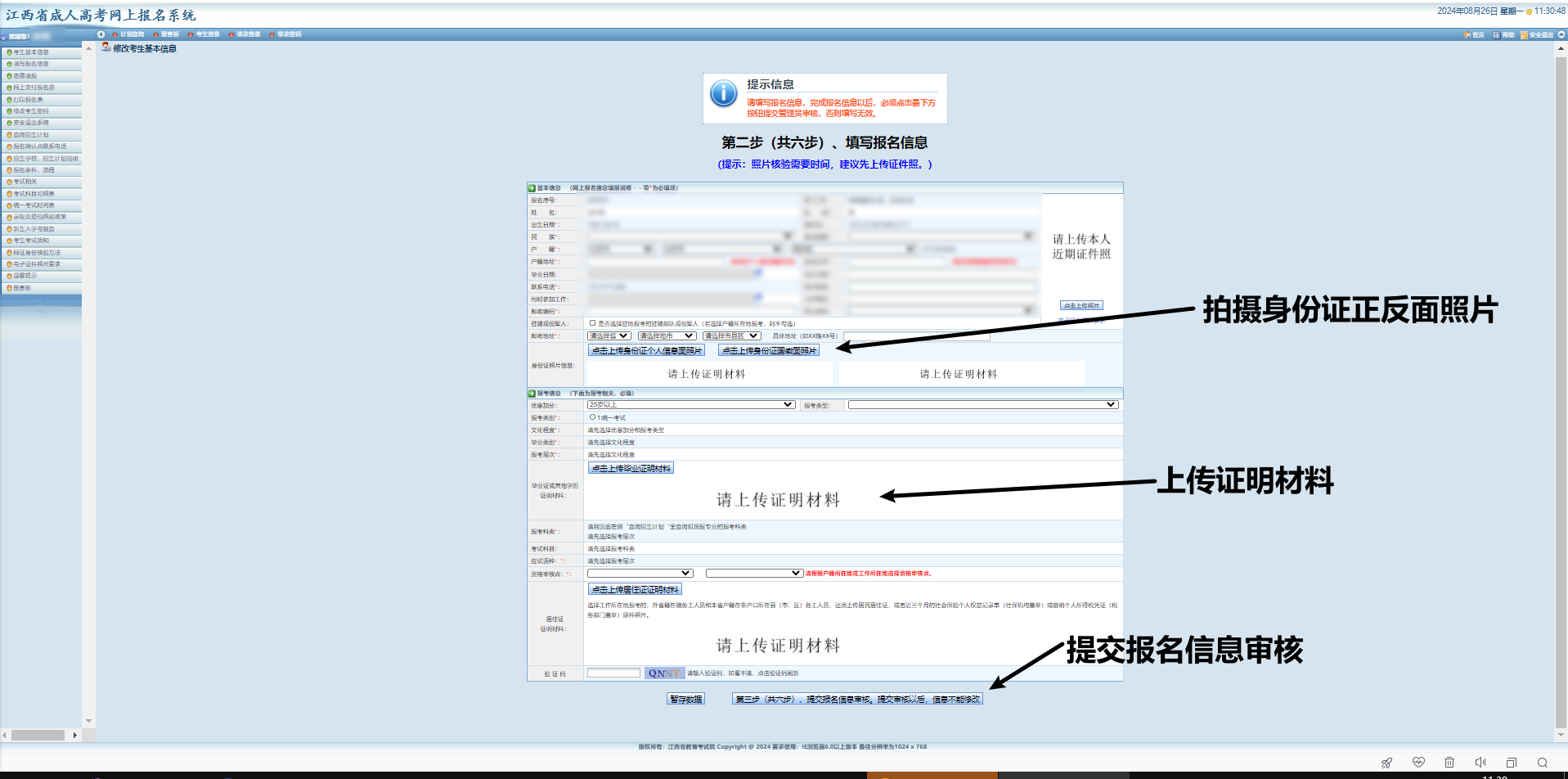Click 安全退出 logout icon in top bar
Screen dimensions: 1568x779
pyautogui.click(x=1537, y=35)
